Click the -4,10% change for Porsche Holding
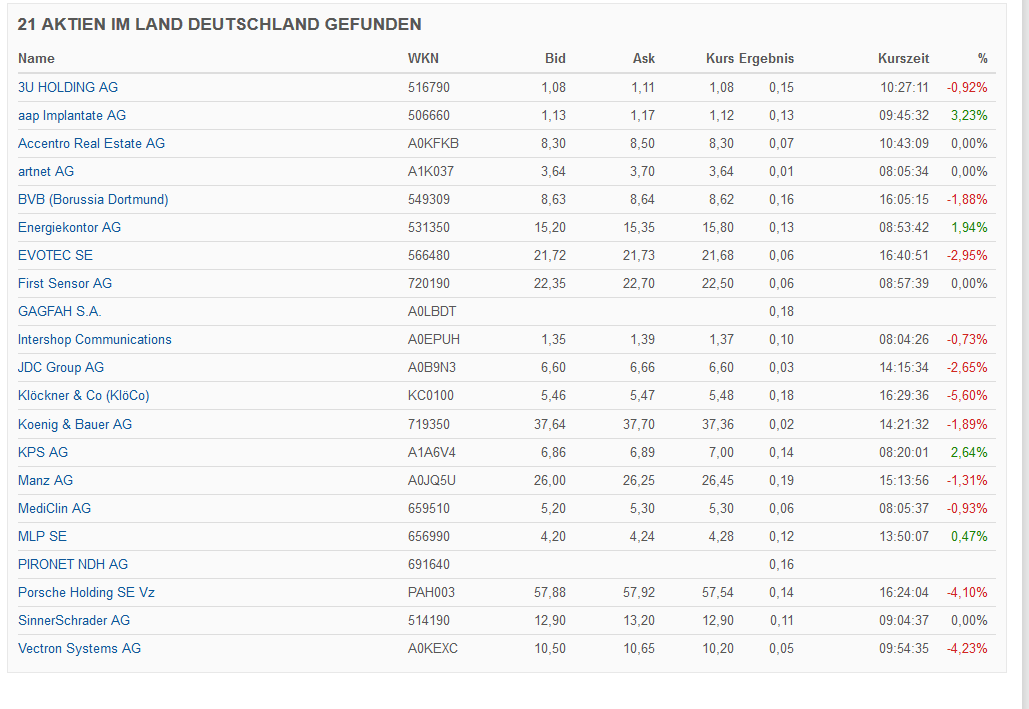The width and height of the screenshot is (1029, 709). (967, 592)
